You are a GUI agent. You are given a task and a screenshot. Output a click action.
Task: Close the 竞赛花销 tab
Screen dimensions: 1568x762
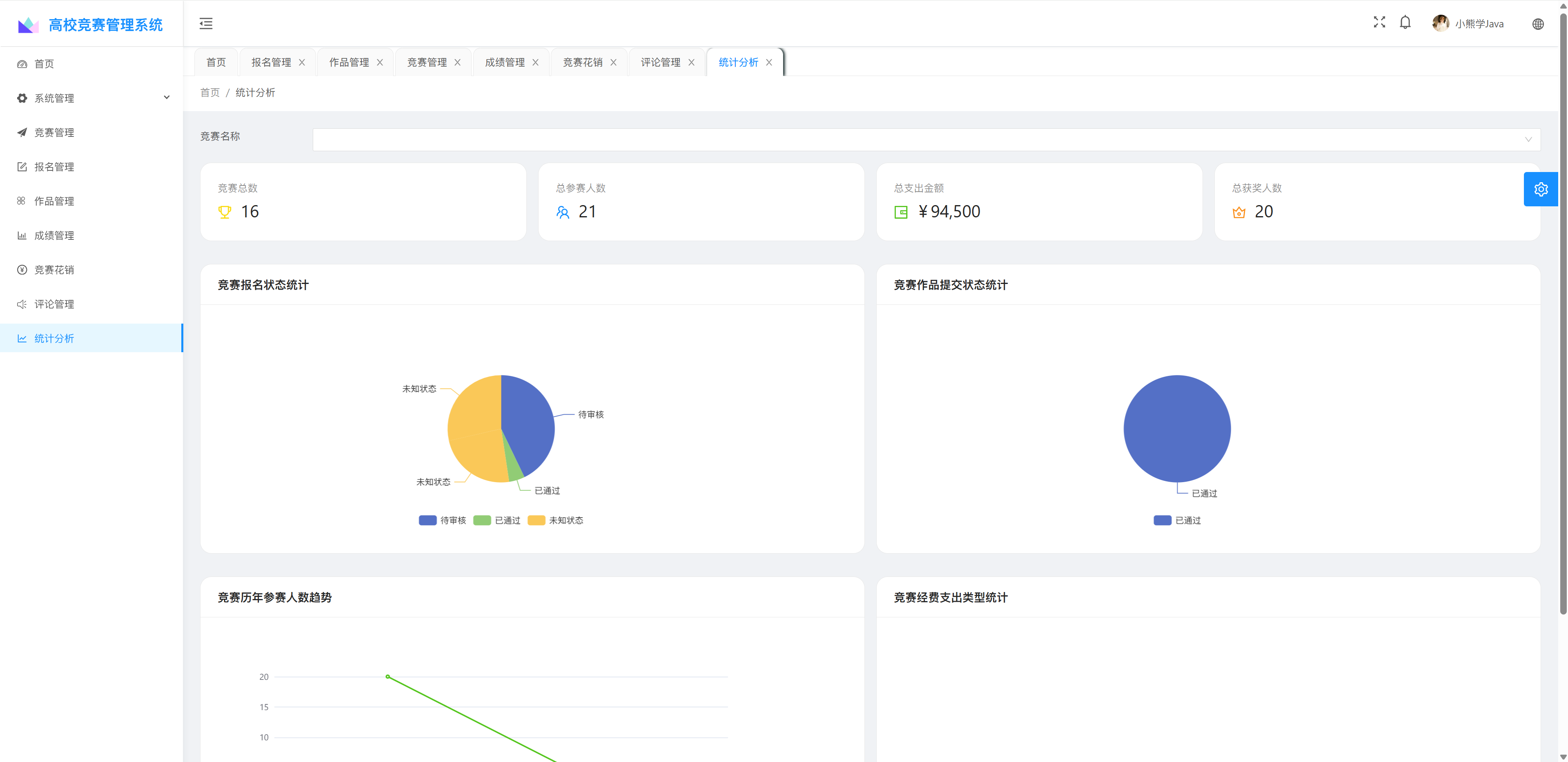point(614,62)
